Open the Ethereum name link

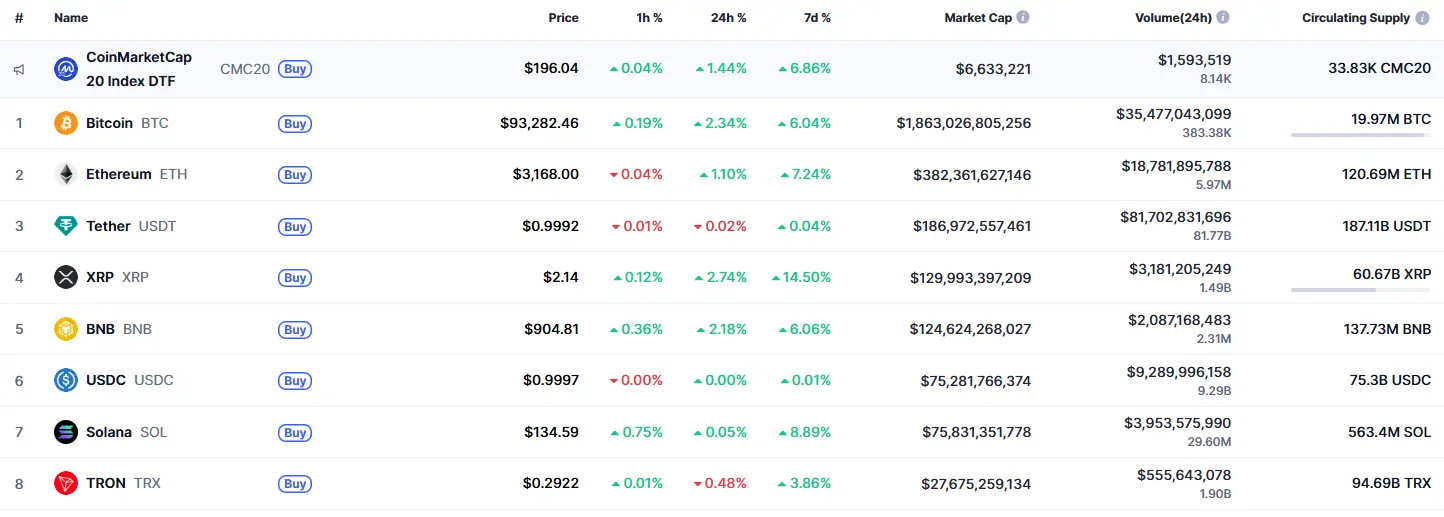[118, 175]
